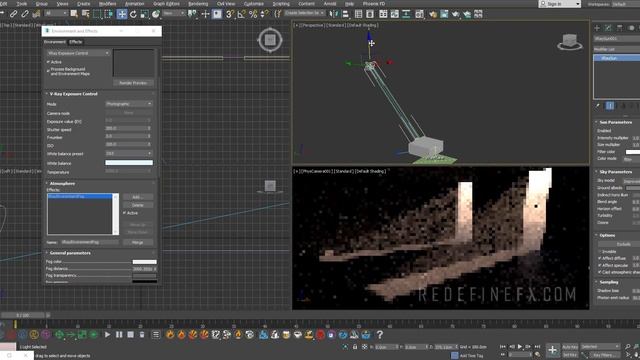Click the Phoenix FD pause simulation icon
The image size is (640, 360).
pyautogui.click(x=119, y=335)
